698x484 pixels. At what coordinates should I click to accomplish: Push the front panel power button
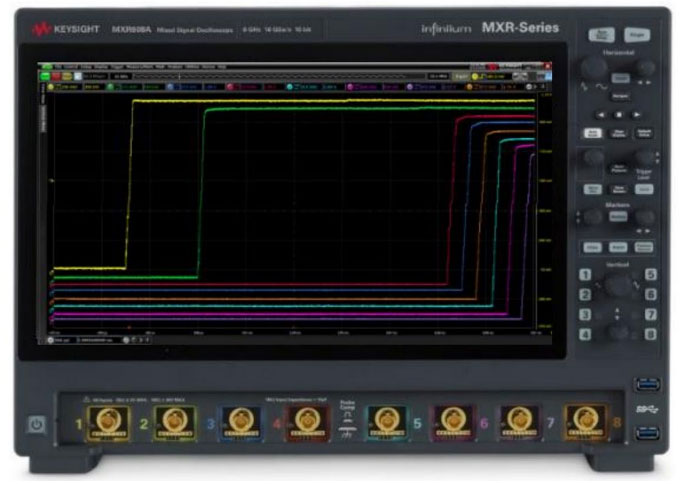37,424
